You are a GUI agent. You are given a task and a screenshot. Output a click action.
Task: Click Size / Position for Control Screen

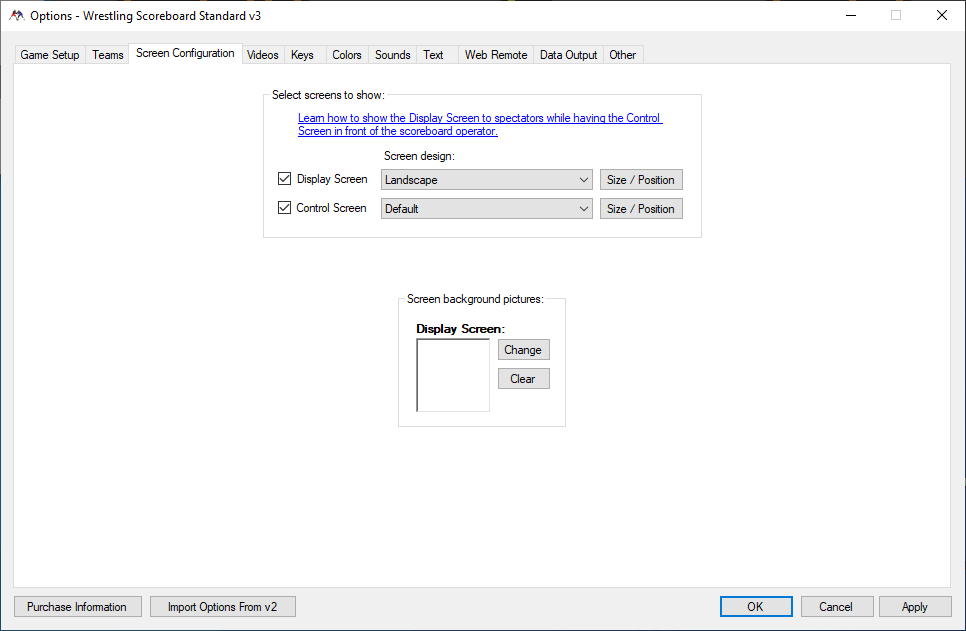(641, 209)
